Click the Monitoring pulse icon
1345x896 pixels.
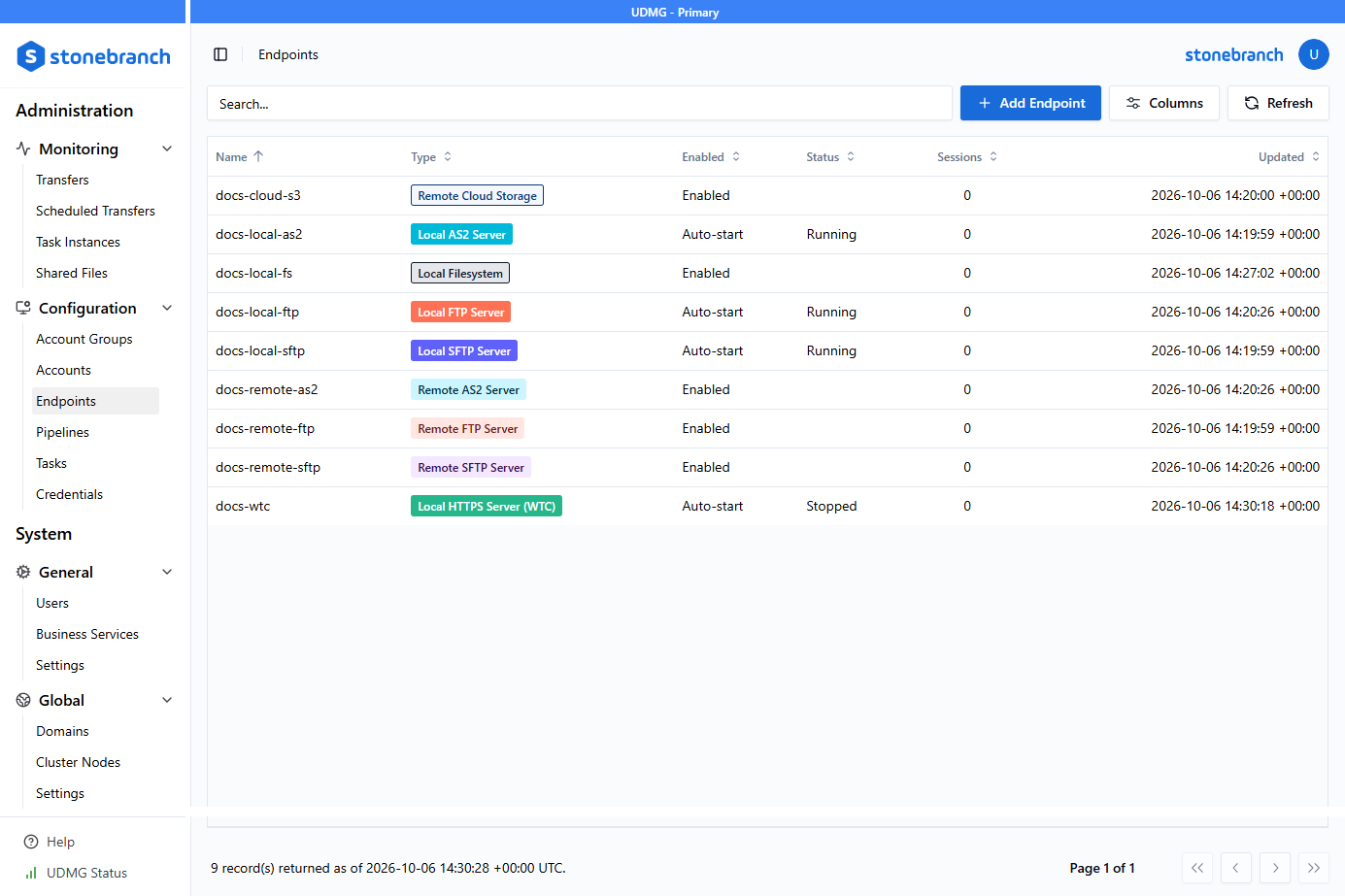[x=23, y=149]
